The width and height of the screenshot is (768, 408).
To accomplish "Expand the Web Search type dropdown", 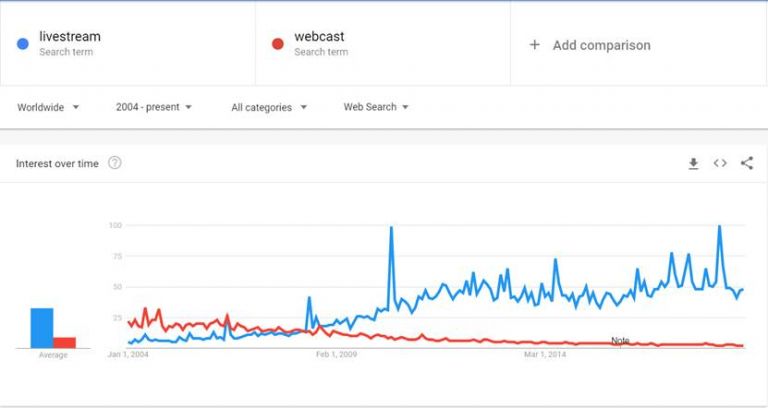I will (x=376, y=107).
